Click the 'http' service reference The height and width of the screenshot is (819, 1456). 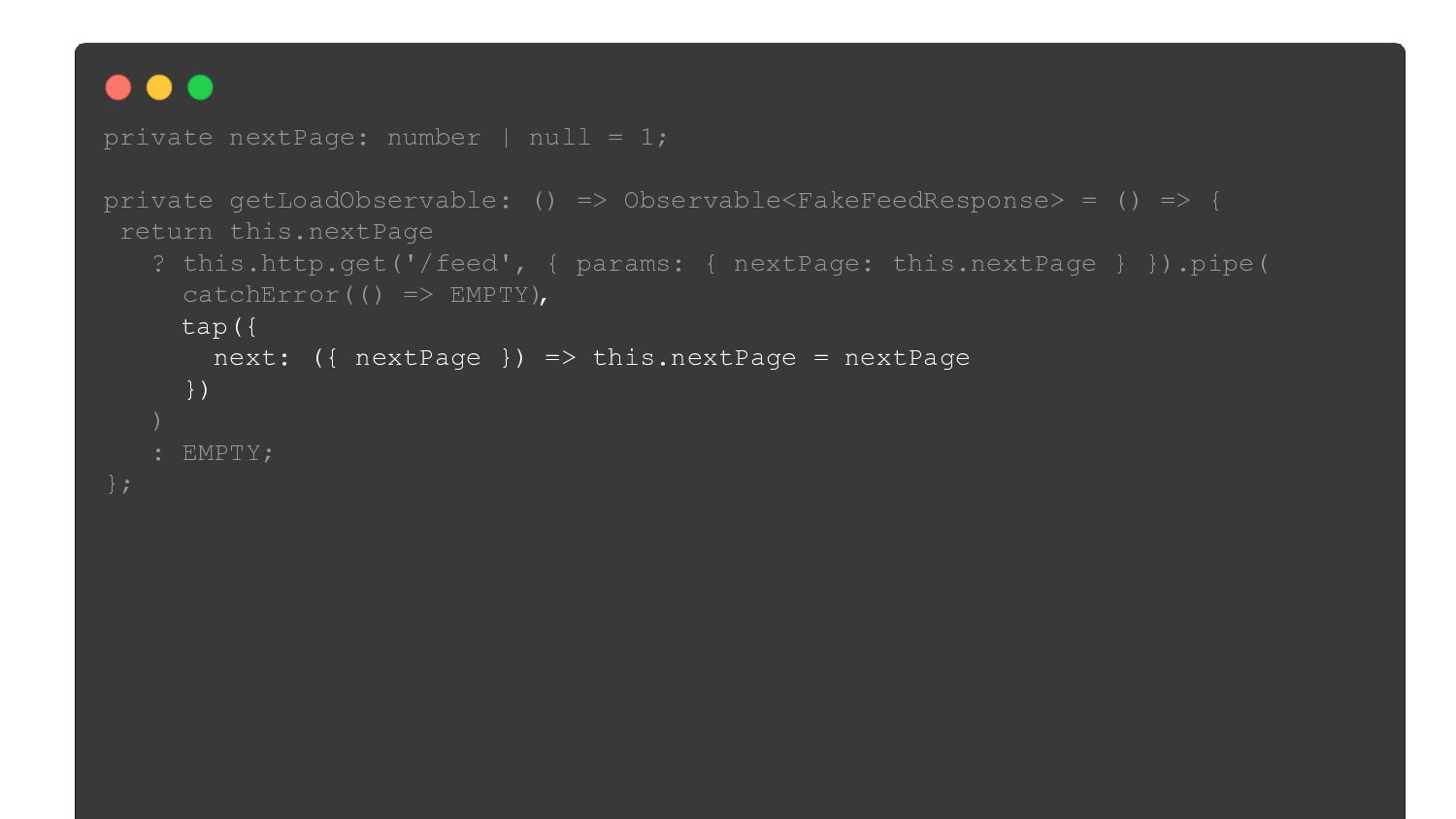click(x=292, y=263)
